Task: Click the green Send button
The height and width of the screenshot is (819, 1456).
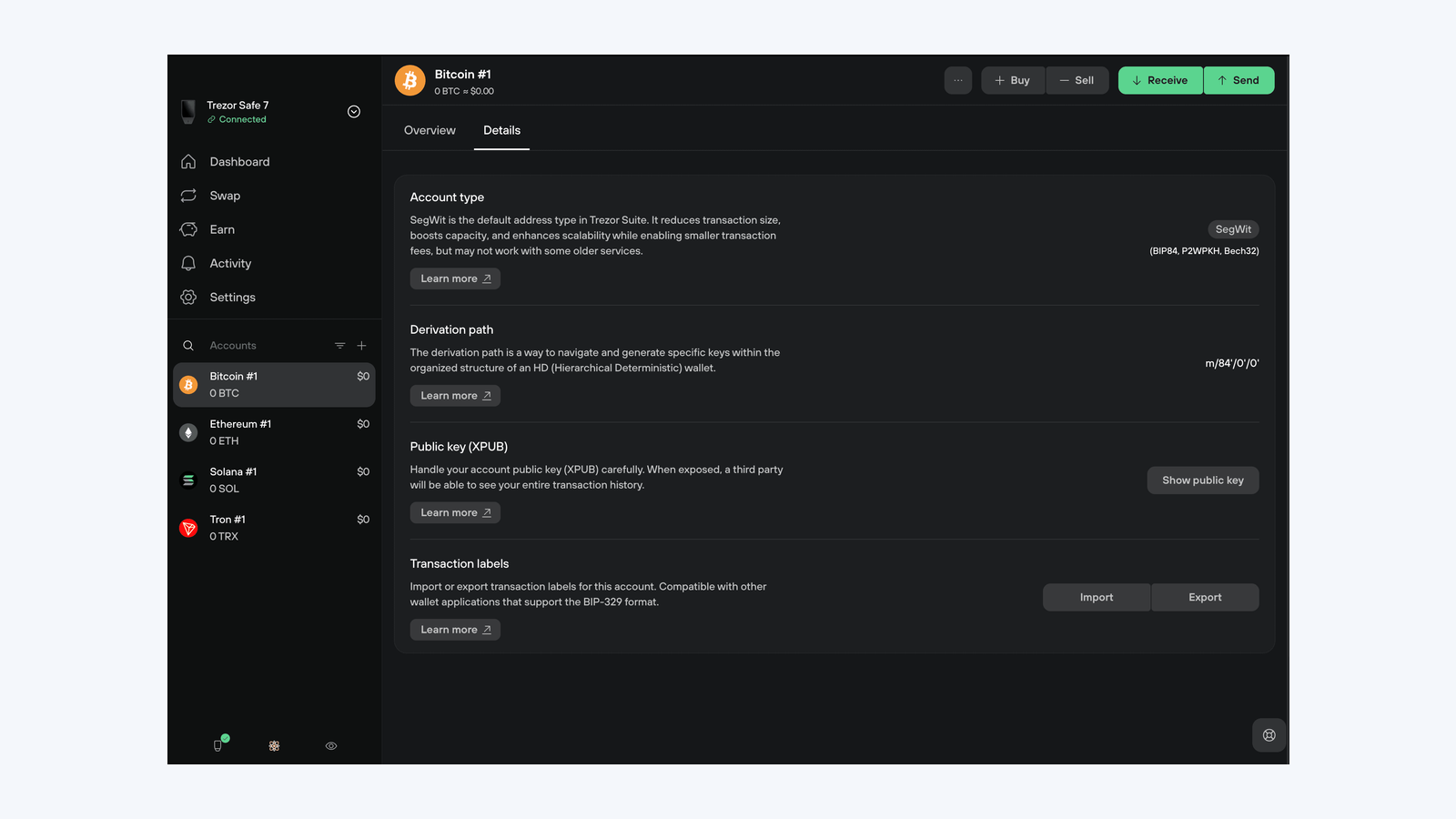Action: pos(1239,80)
